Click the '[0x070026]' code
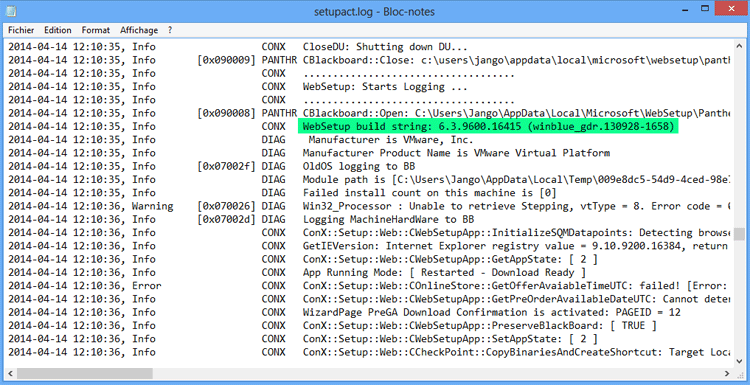Image resolution: width=750 pixels, height=385 pixels. pyautogui.click(x=226, y=206)
